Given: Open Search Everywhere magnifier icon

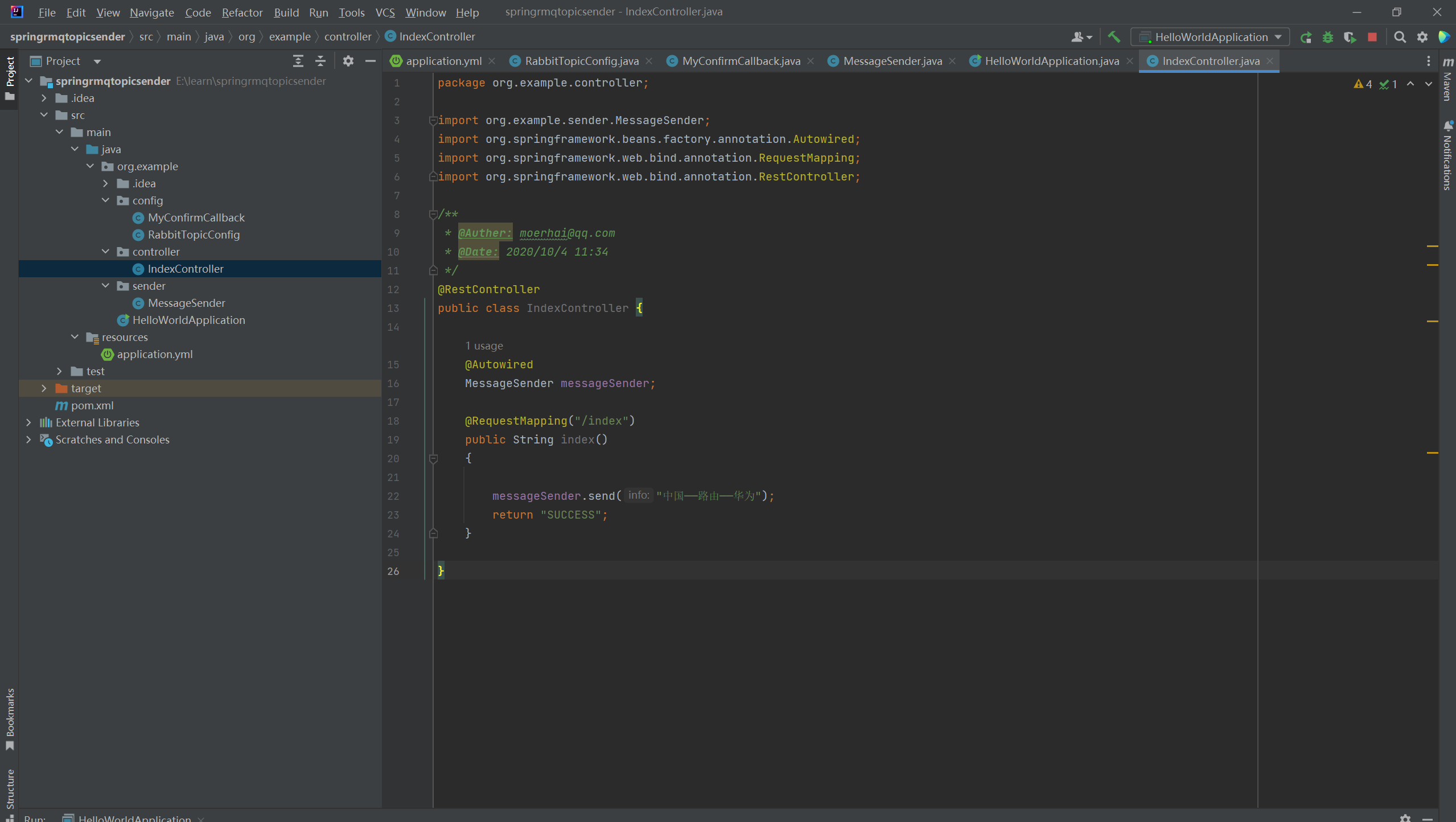Looking at the screenshot, I should 1400,37.
